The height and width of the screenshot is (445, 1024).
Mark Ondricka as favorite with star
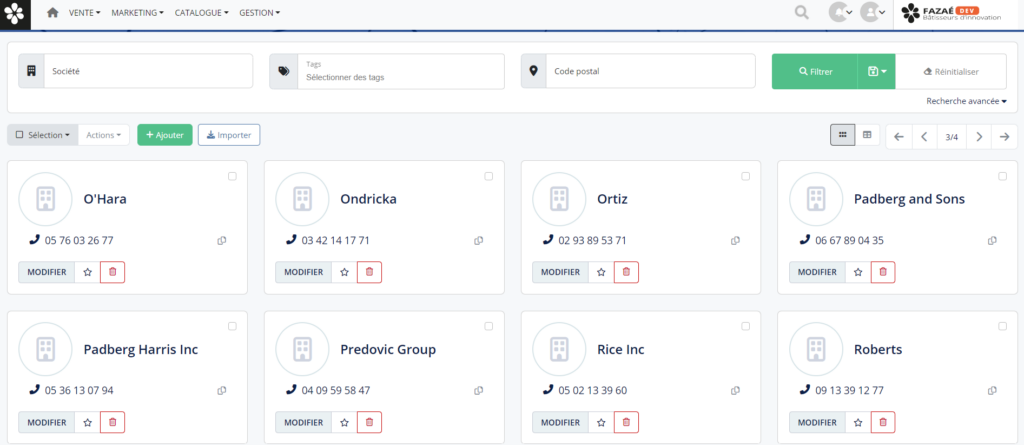pos(344,272)
